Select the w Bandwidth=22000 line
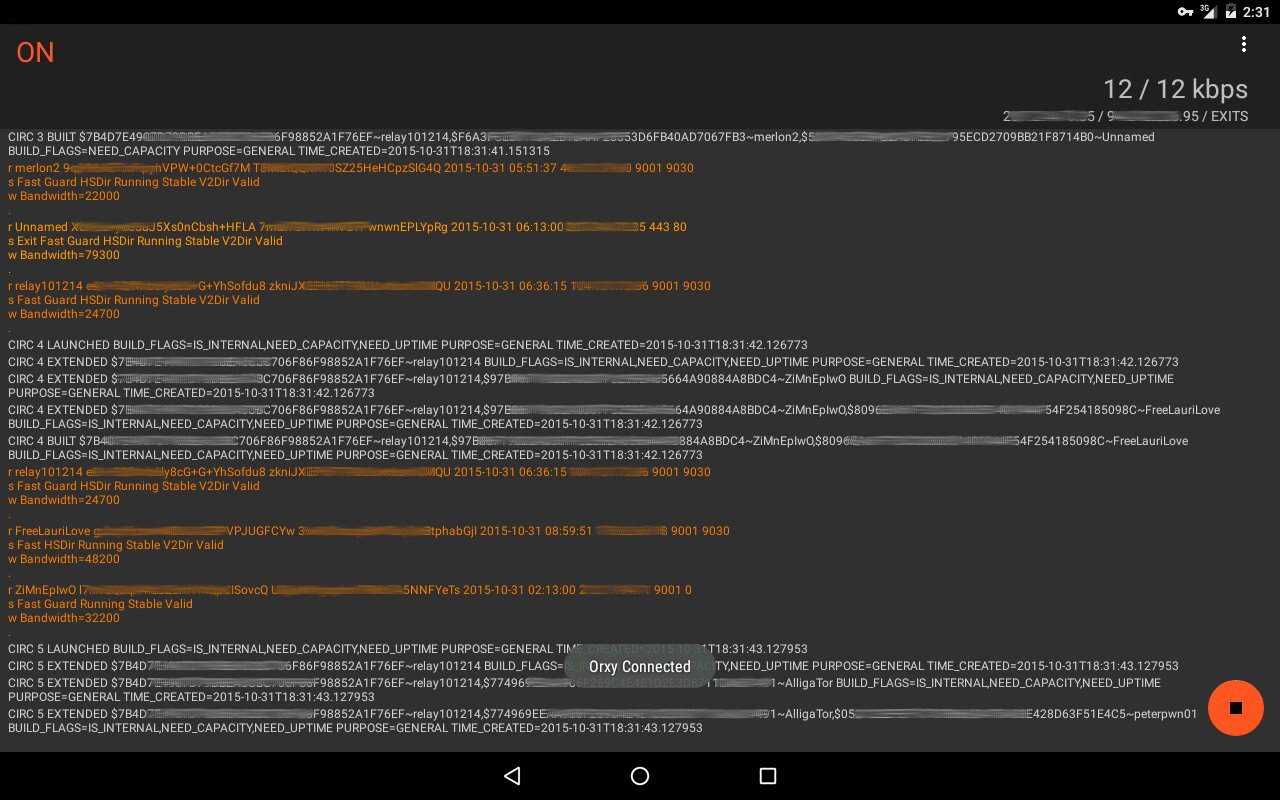Screen dimensions: 1280x800 pos(63,196)
